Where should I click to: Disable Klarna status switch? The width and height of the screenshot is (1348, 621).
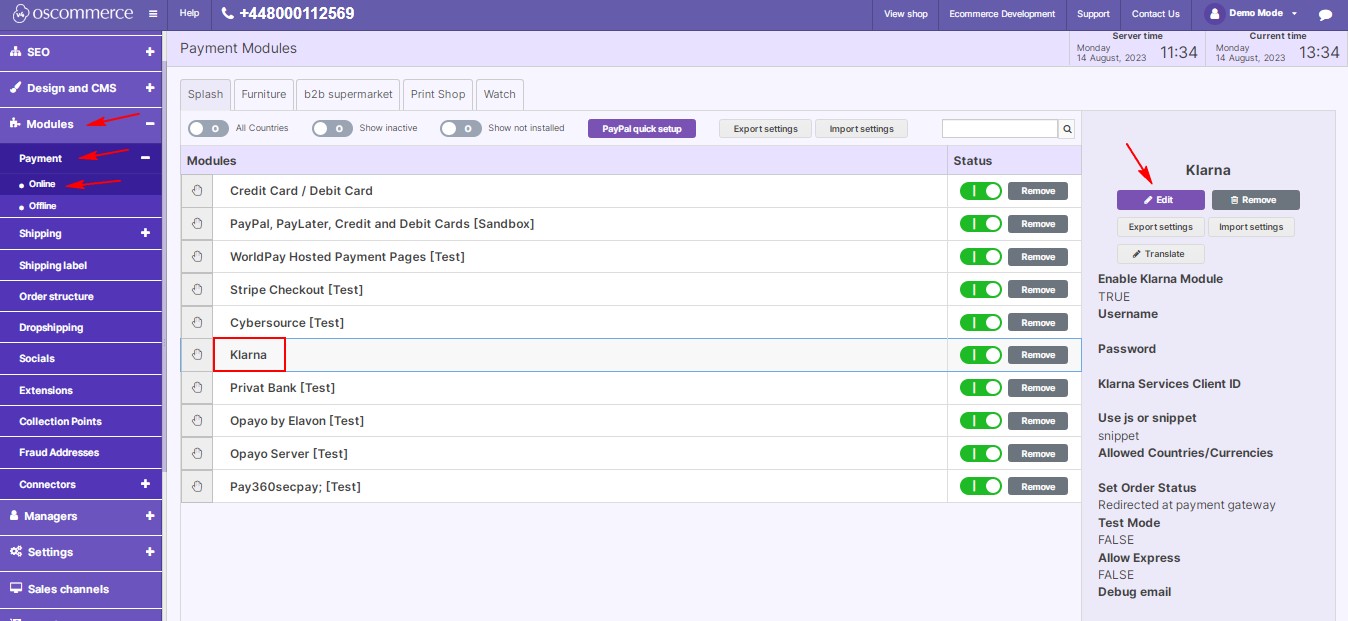tap(980, 355)
